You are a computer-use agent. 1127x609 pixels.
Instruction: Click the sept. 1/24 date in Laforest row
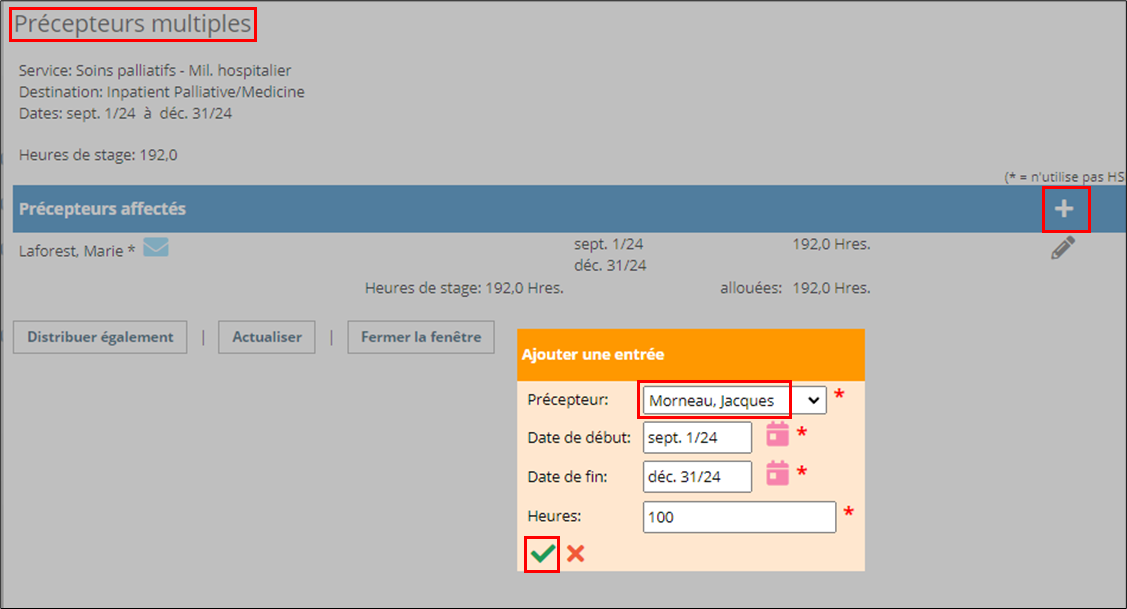(609, 244)
